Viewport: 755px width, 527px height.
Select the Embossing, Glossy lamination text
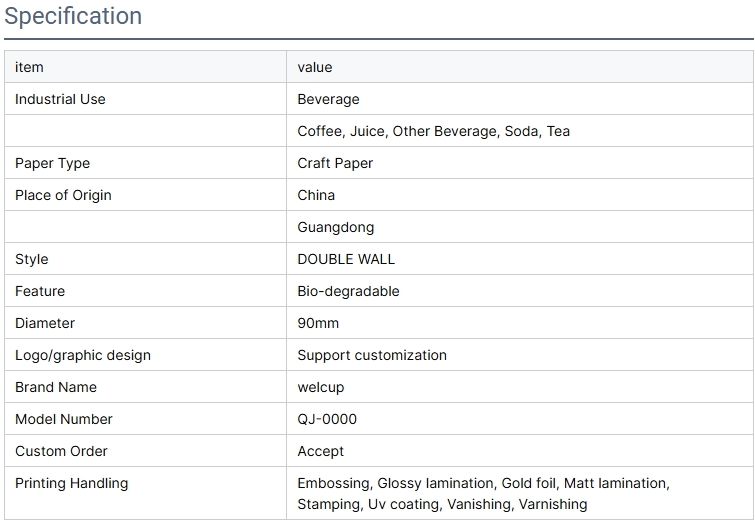coord(396,483)
